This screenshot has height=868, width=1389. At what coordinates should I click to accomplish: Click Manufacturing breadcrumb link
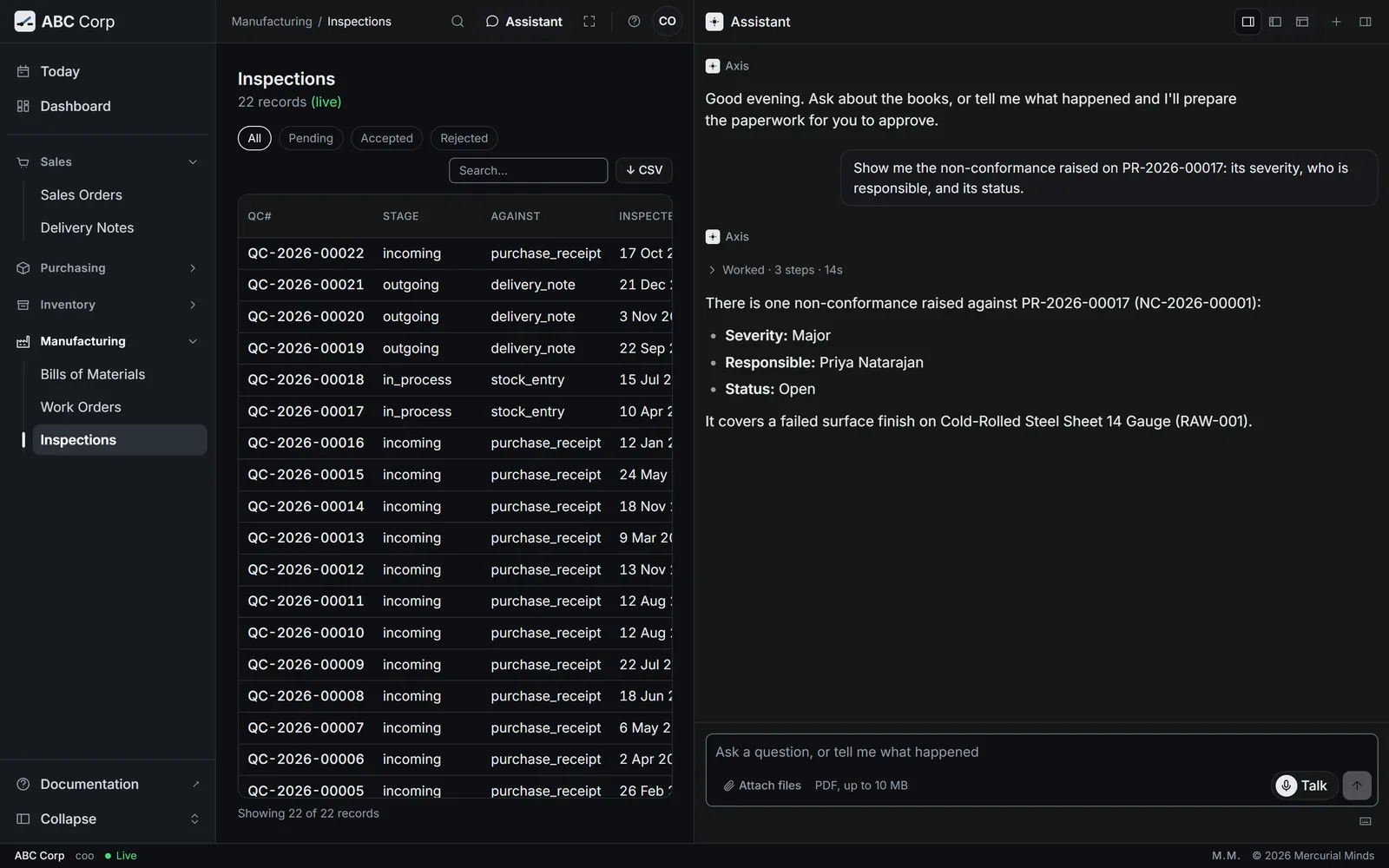pyautogui.click(x=272, y=22)
